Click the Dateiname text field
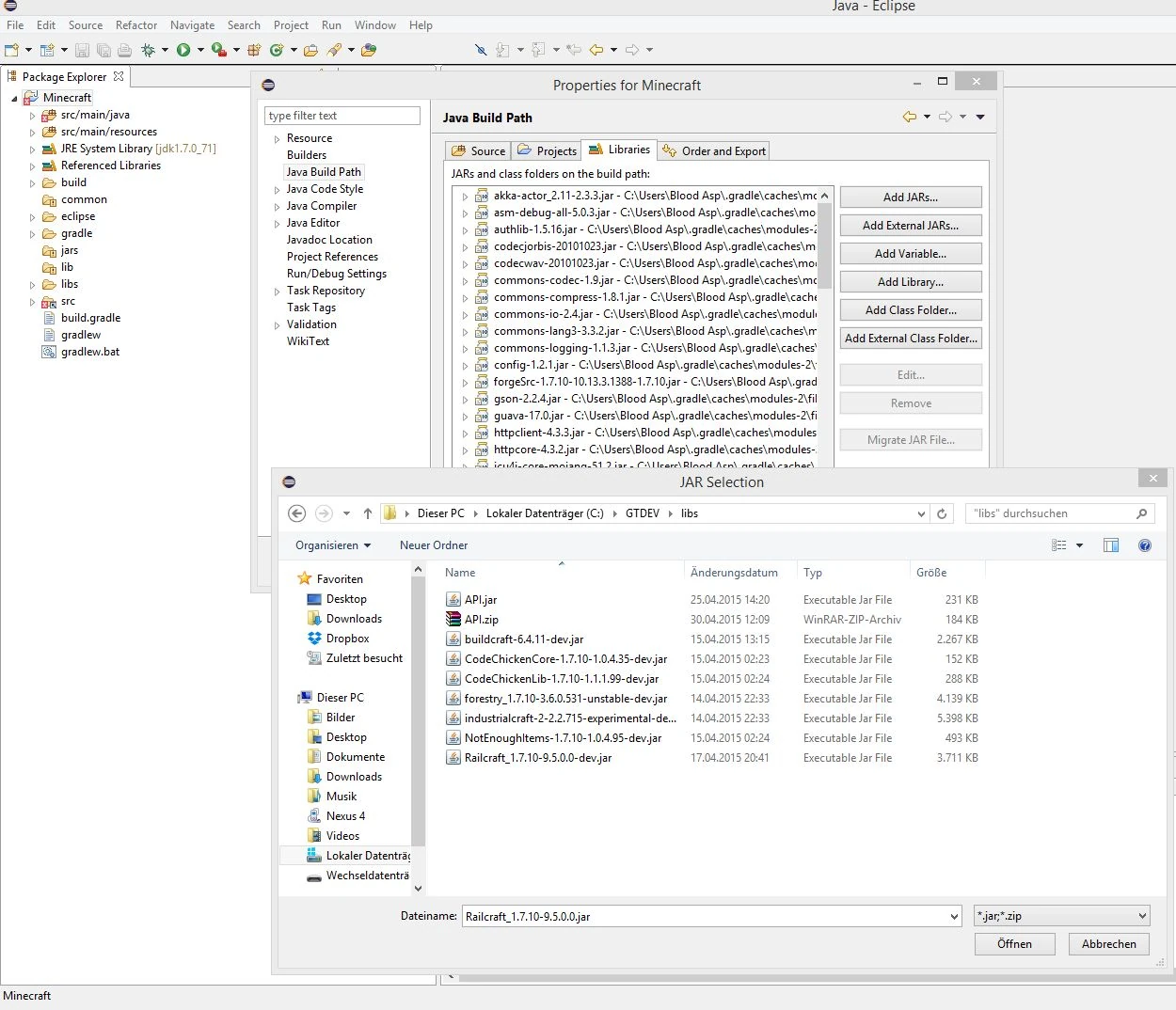The width and height of the screenshot is (1176, 1010). pos(705,916)
